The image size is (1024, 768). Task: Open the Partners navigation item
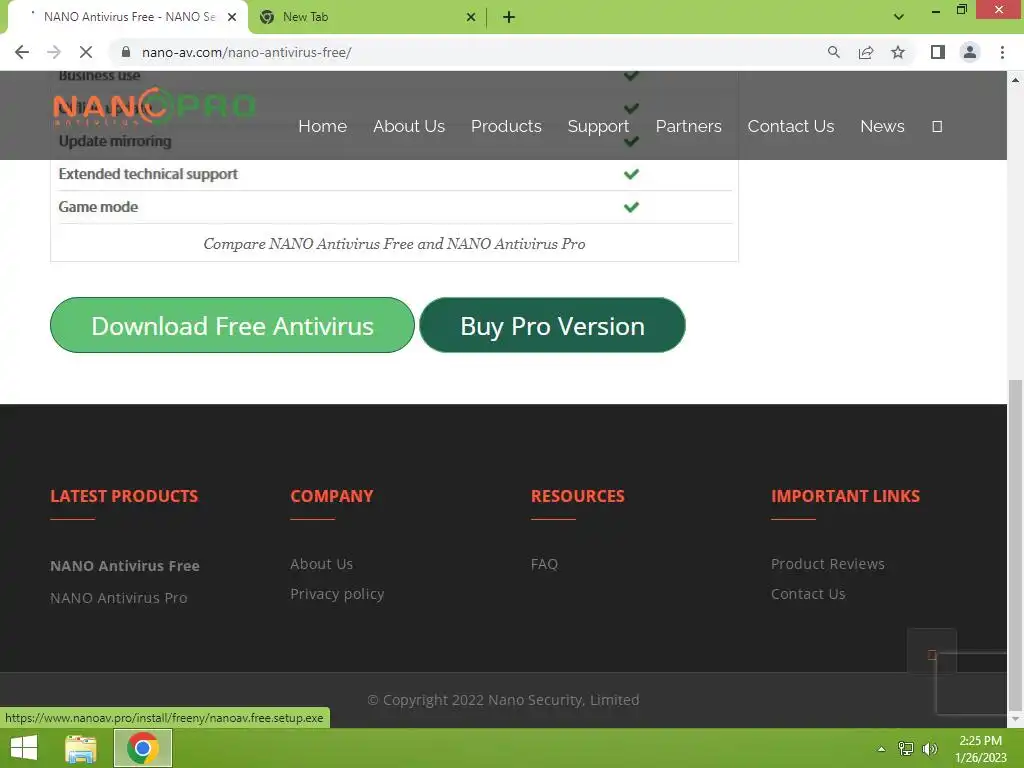tap(688, 126)
